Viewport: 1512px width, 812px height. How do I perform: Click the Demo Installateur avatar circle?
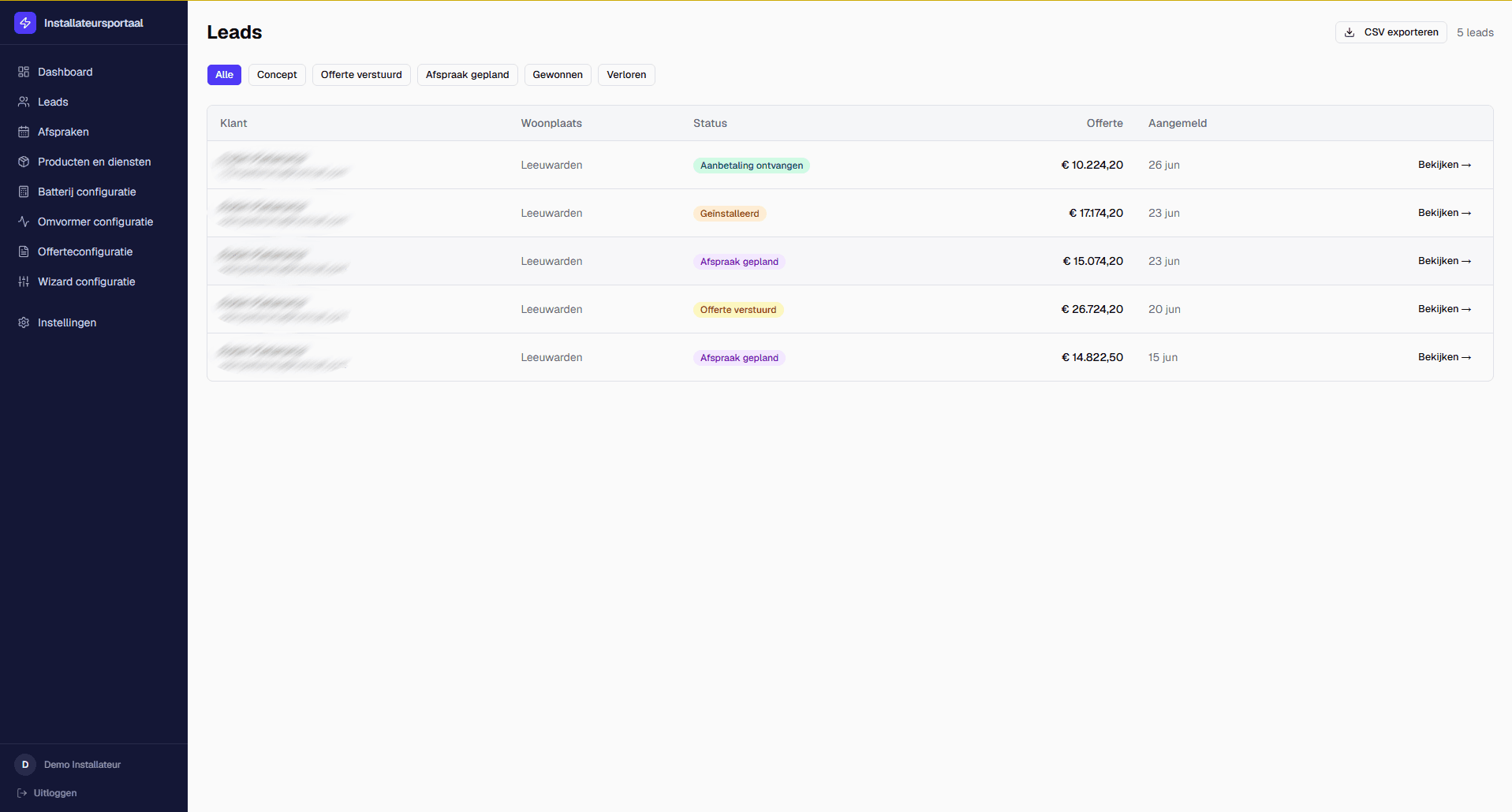coord(25,765)
